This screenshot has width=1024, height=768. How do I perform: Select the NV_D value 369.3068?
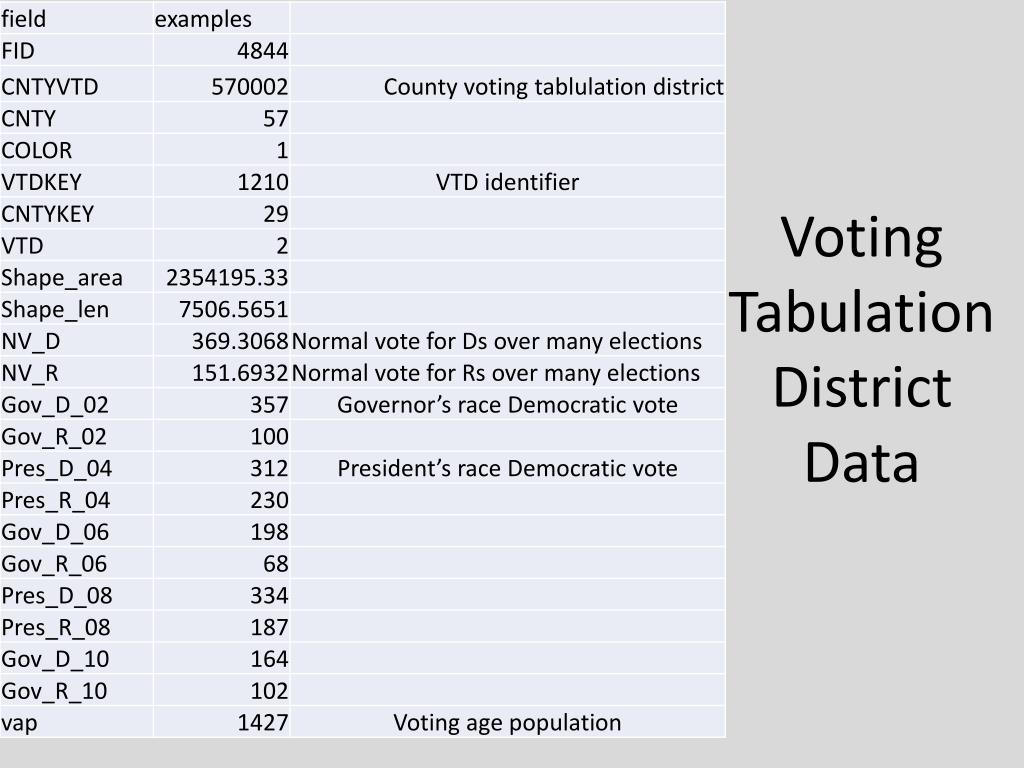click(x=240, y=341)
